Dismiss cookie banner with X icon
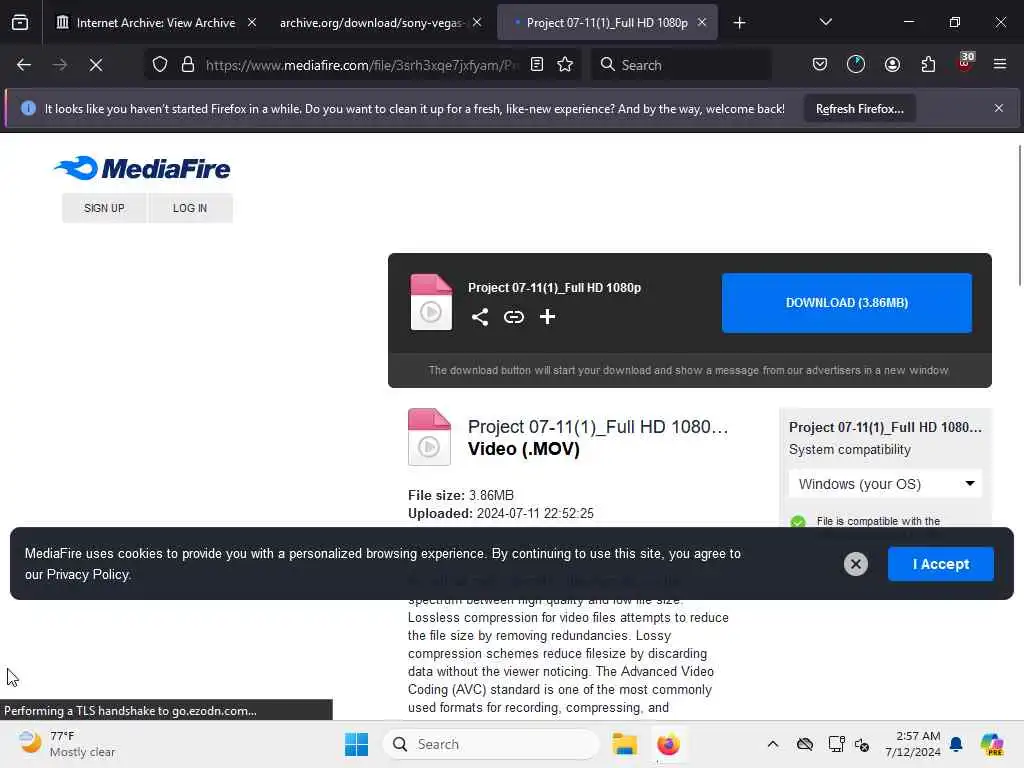Viewport: 1024px width, 768px height. tap(856, 564)
